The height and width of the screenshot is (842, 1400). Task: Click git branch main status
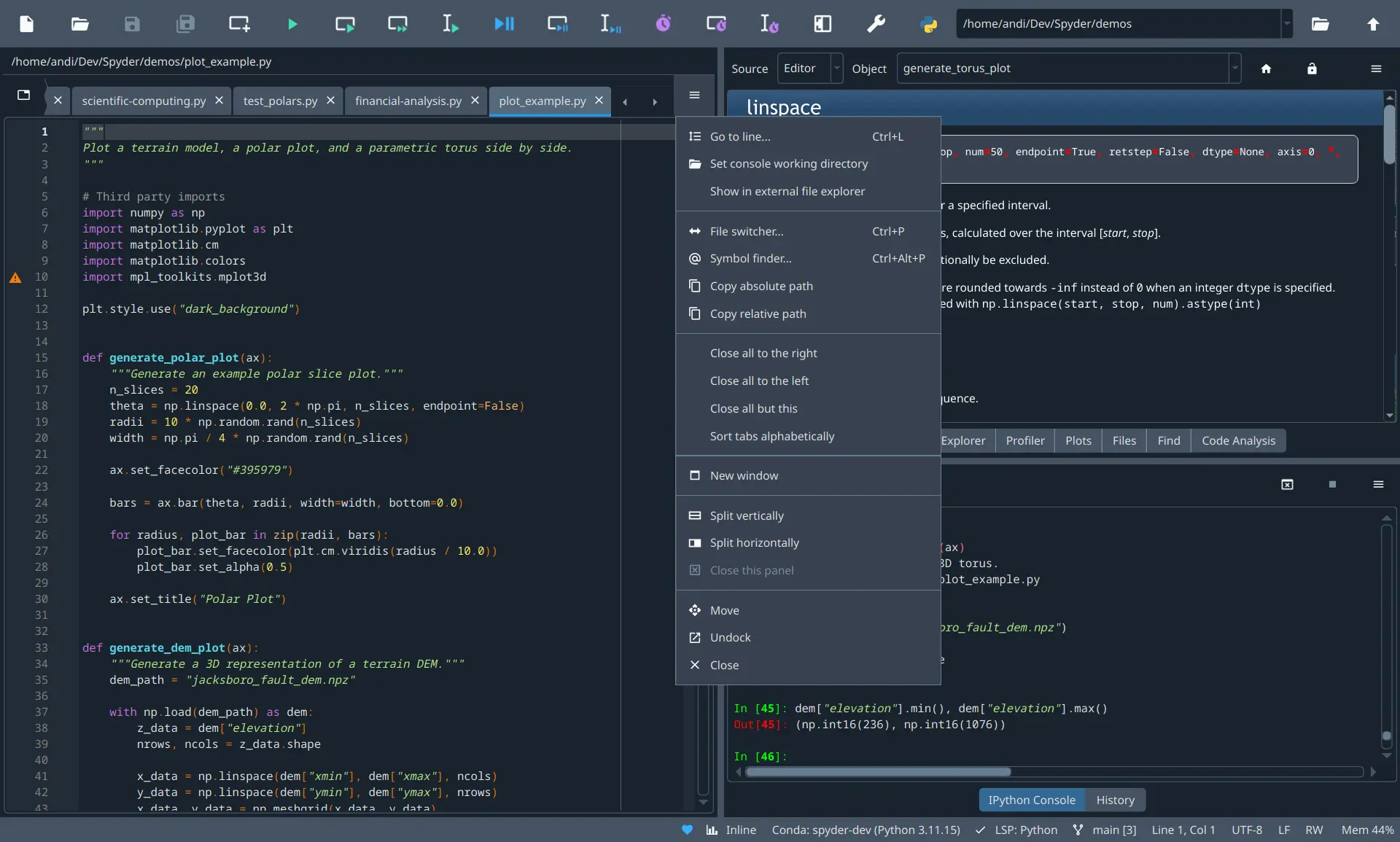pyautogui.click(x=1105, y=830)
